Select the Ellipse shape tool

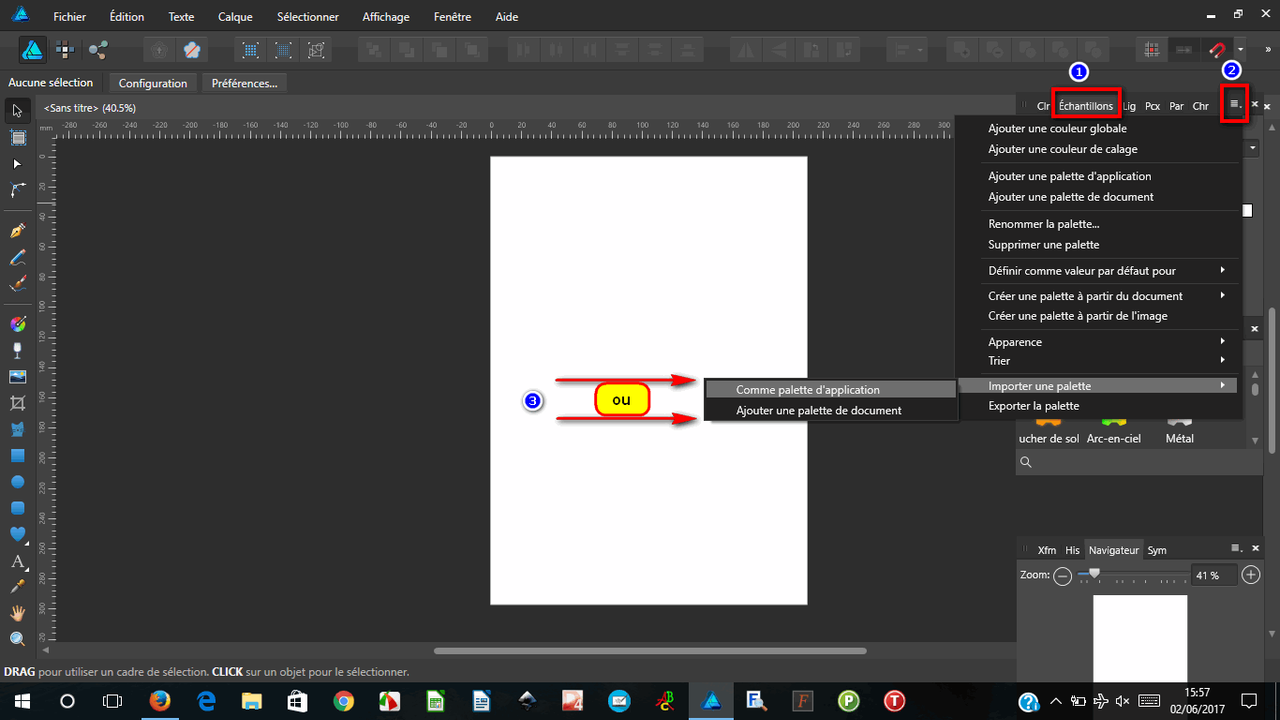[x=17, y=482]
